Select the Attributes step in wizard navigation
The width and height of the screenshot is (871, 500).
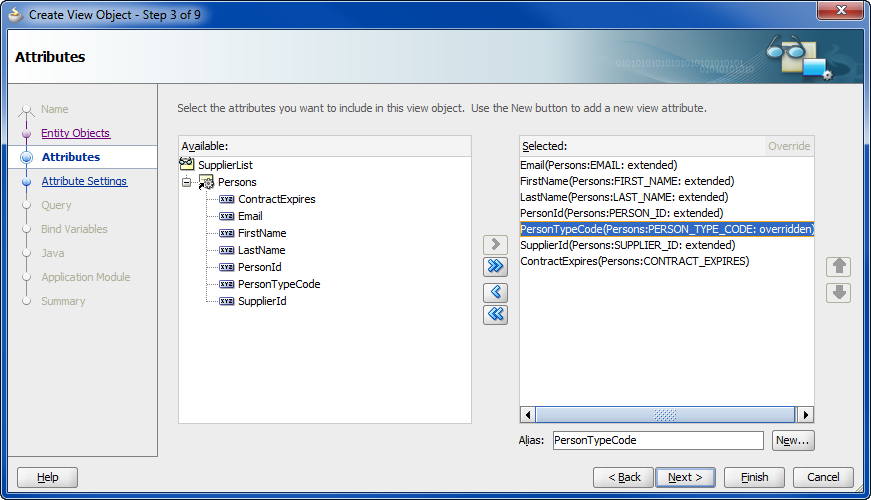pos(71,157)
